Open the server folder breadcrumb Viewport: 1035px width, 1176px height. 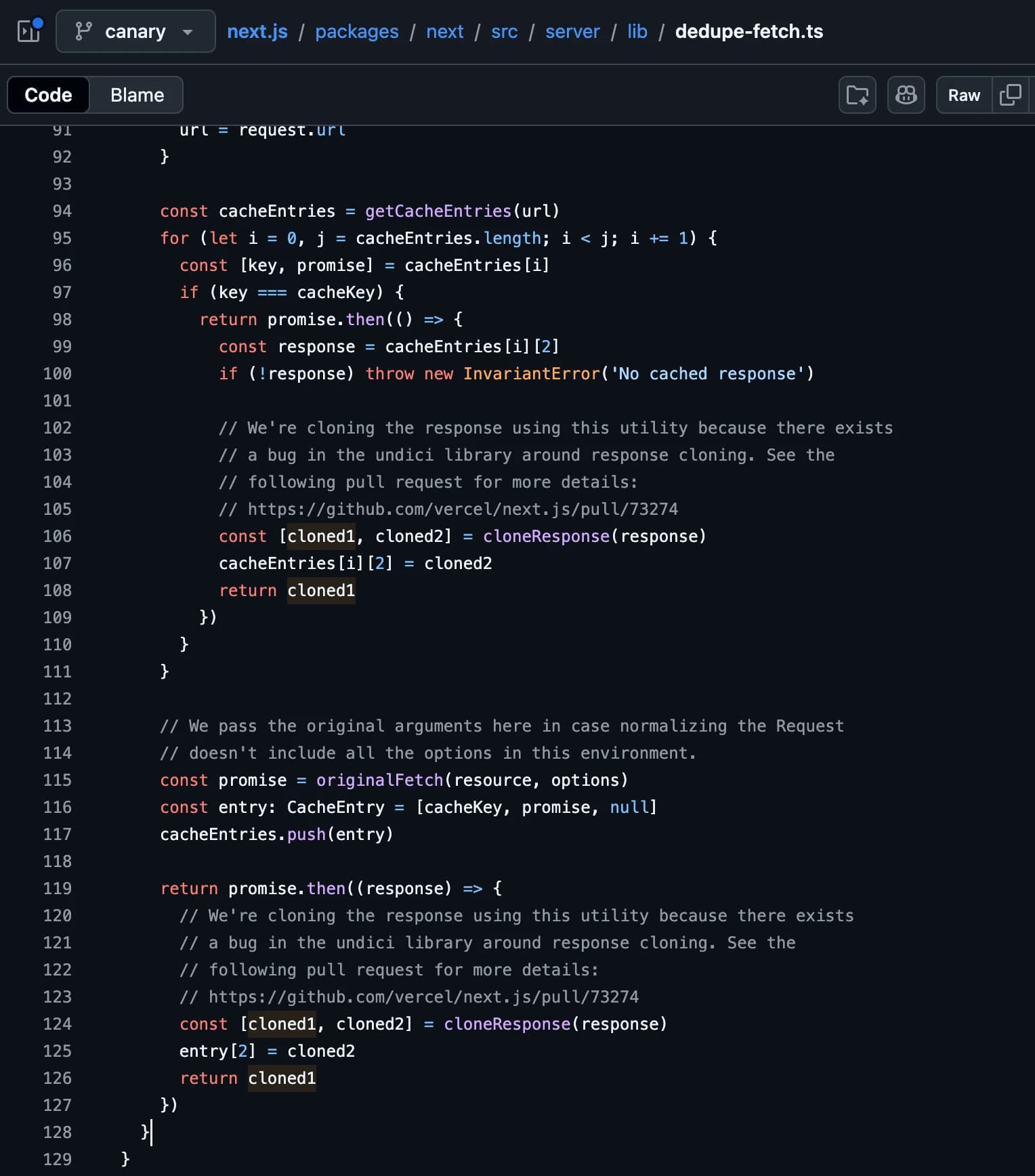572,31
